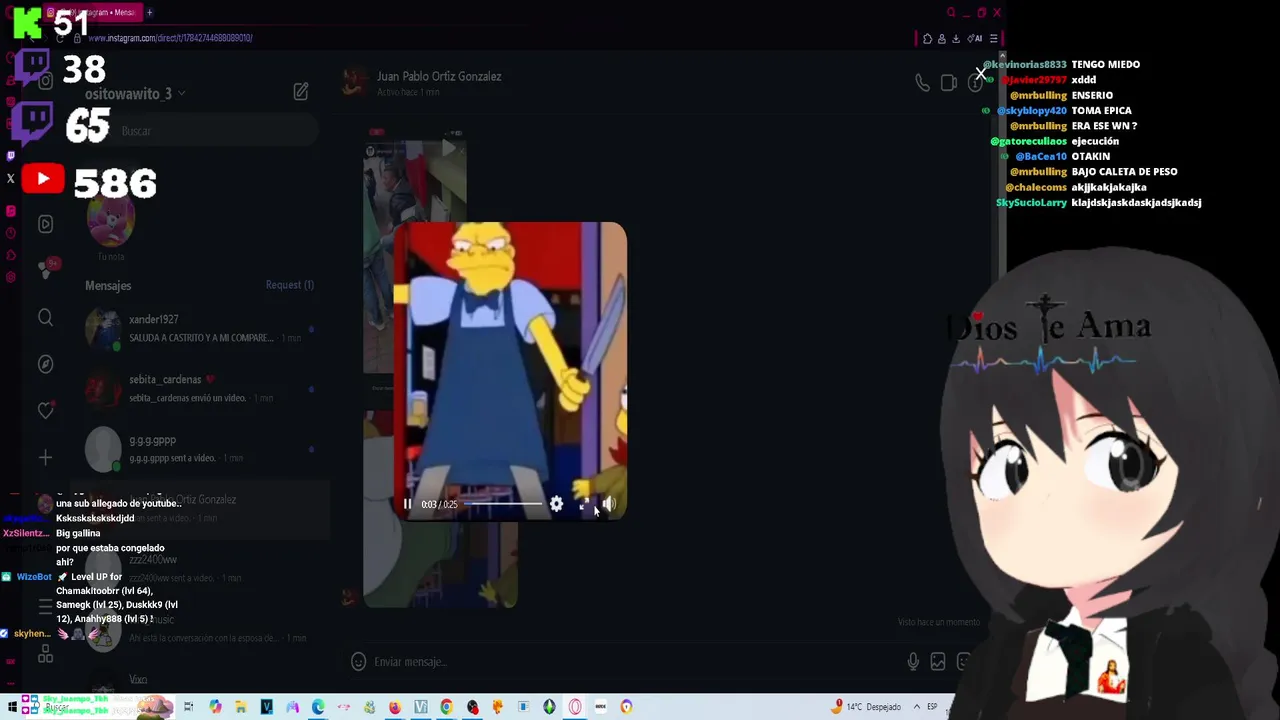1280x720 pixels.
Task: Click the four-squares apps icon in sidebar
Action: pos(45,655)
